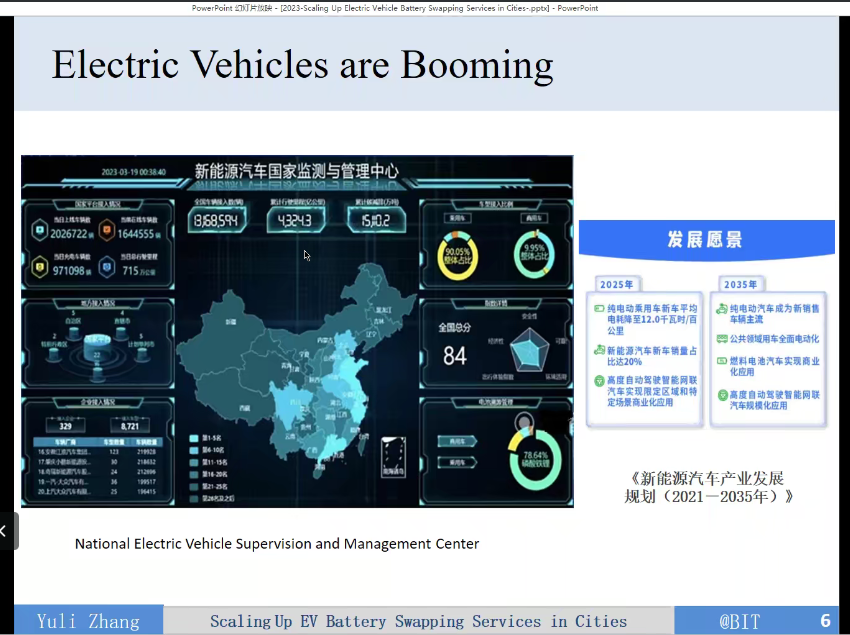Viewport: 850px width, 635px height.
Task: Select the 2025年 tab label
Action: tap(615, 284)
